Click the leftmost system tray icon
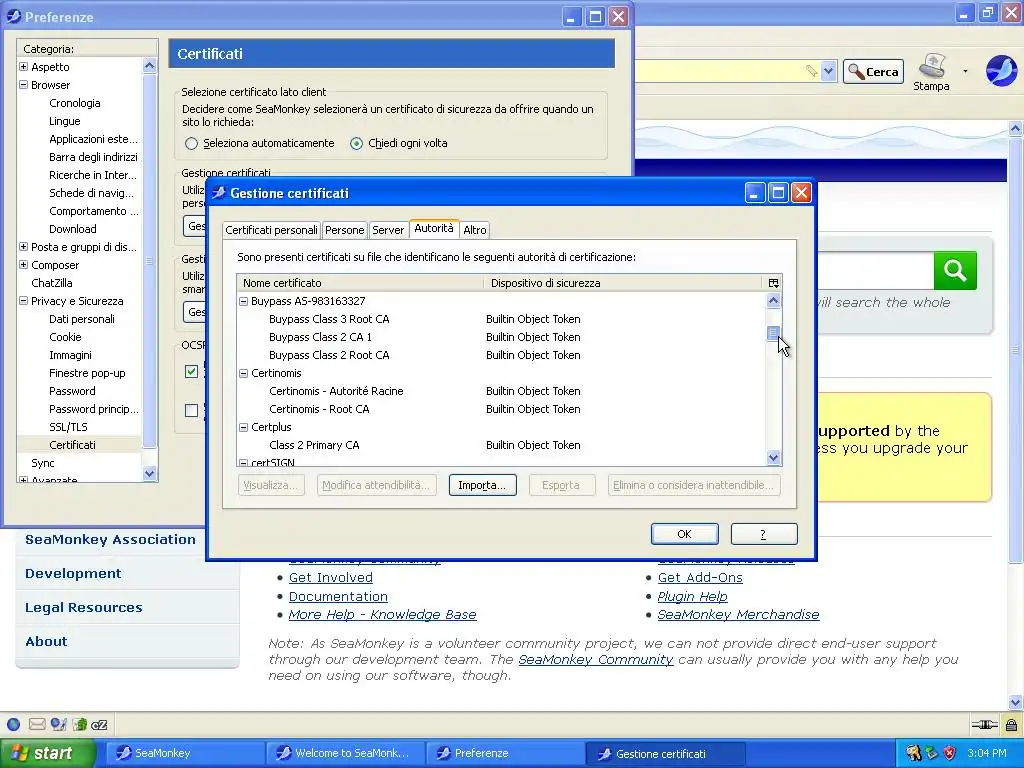Viewport: 1024px width, 768px height. 913,753
